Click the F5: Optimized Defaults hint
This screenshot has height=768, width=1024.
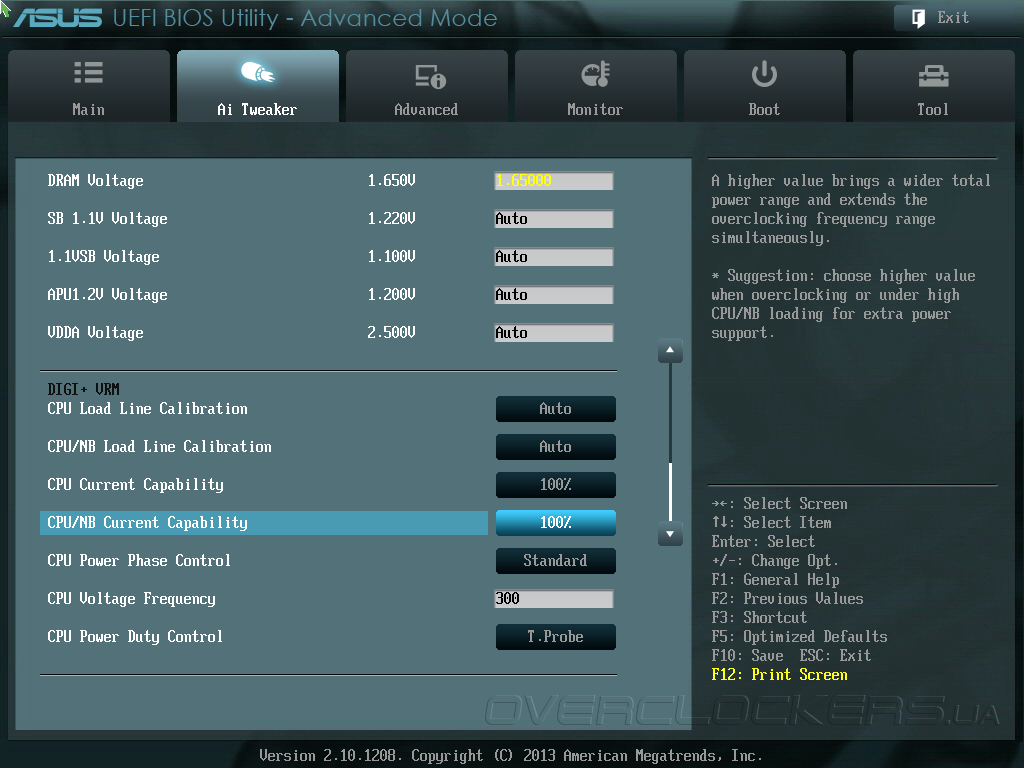799,637
